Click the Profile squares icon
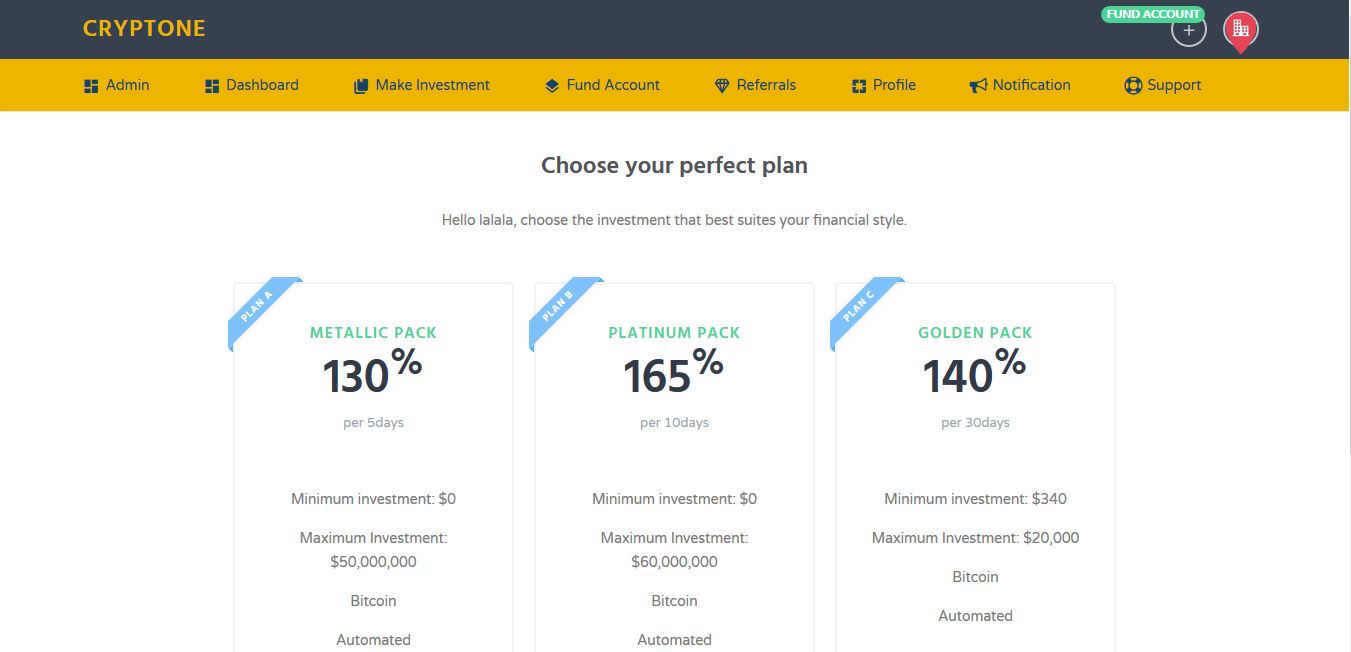Viewport: 1351px width, 652px height. click(856, 85)
